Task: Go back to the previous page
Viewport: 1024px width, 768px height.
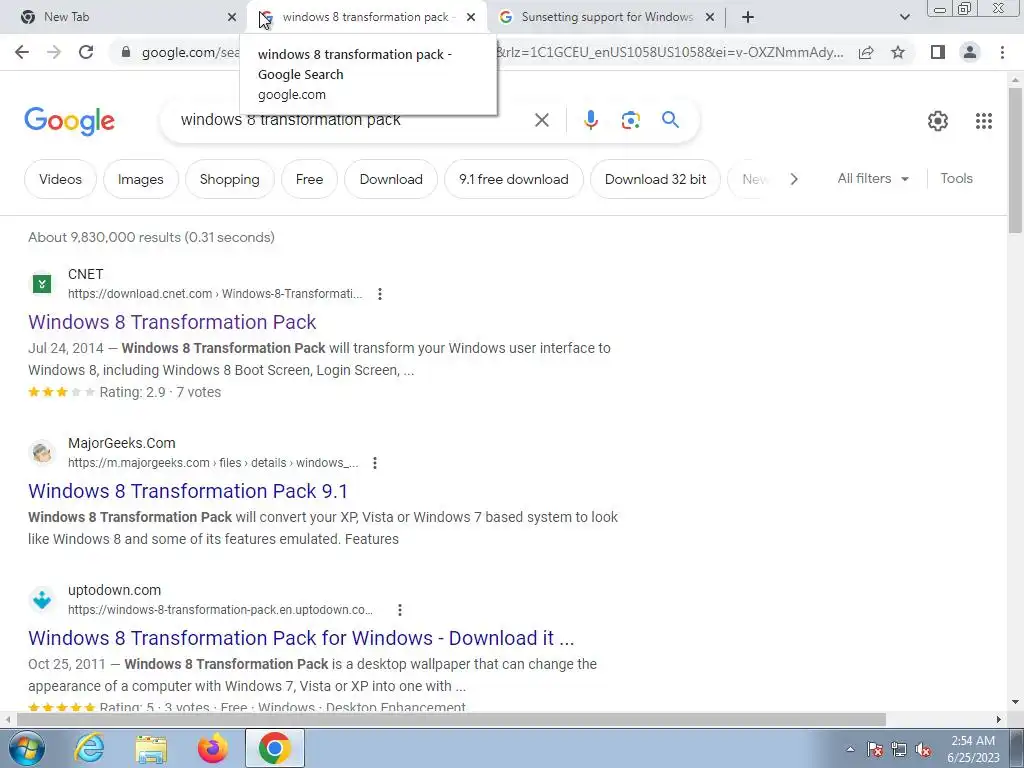Action: coord(22,52)
